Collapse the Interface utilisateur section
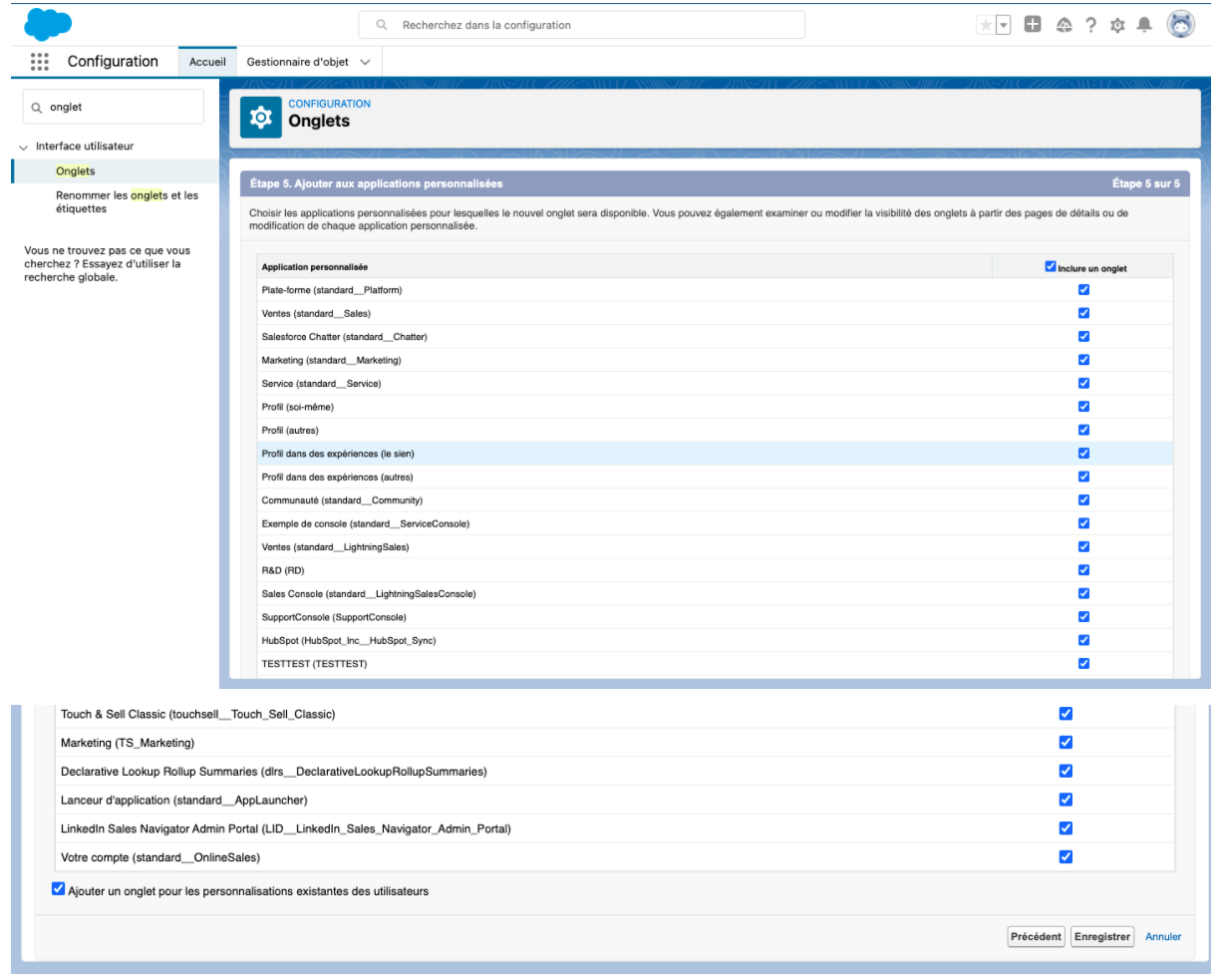The image size is (1226, 980). click(x=23, y=147)
